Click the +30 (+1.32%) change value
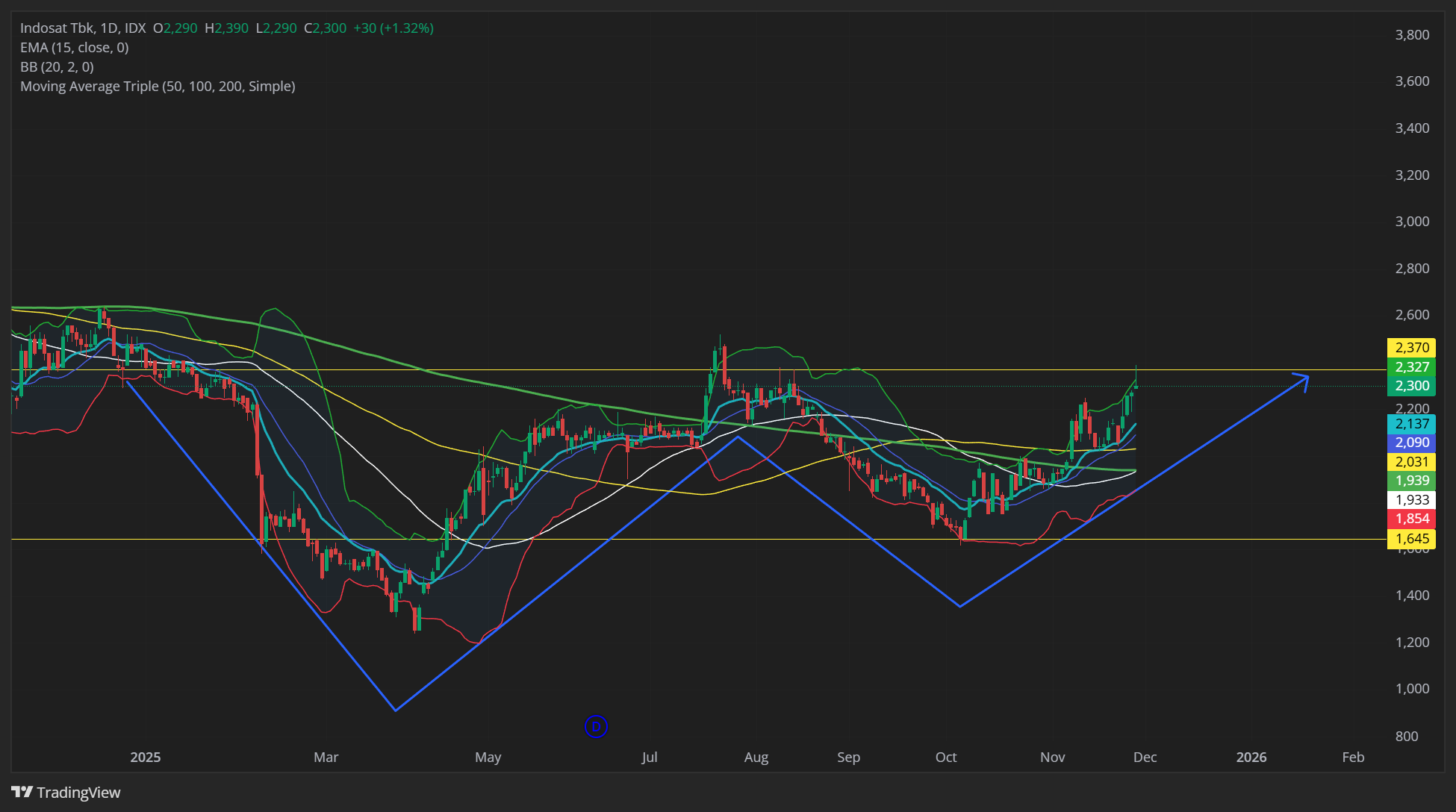 [x=393, y=28]
